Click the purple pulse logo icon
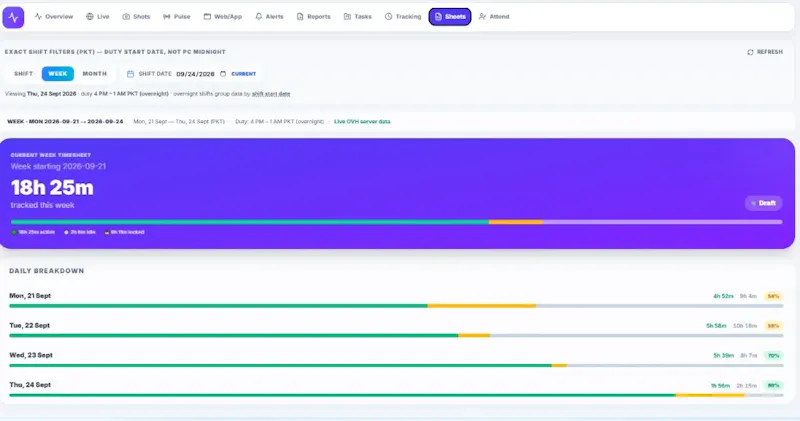The image size is (800, 421). click(13, 17)
